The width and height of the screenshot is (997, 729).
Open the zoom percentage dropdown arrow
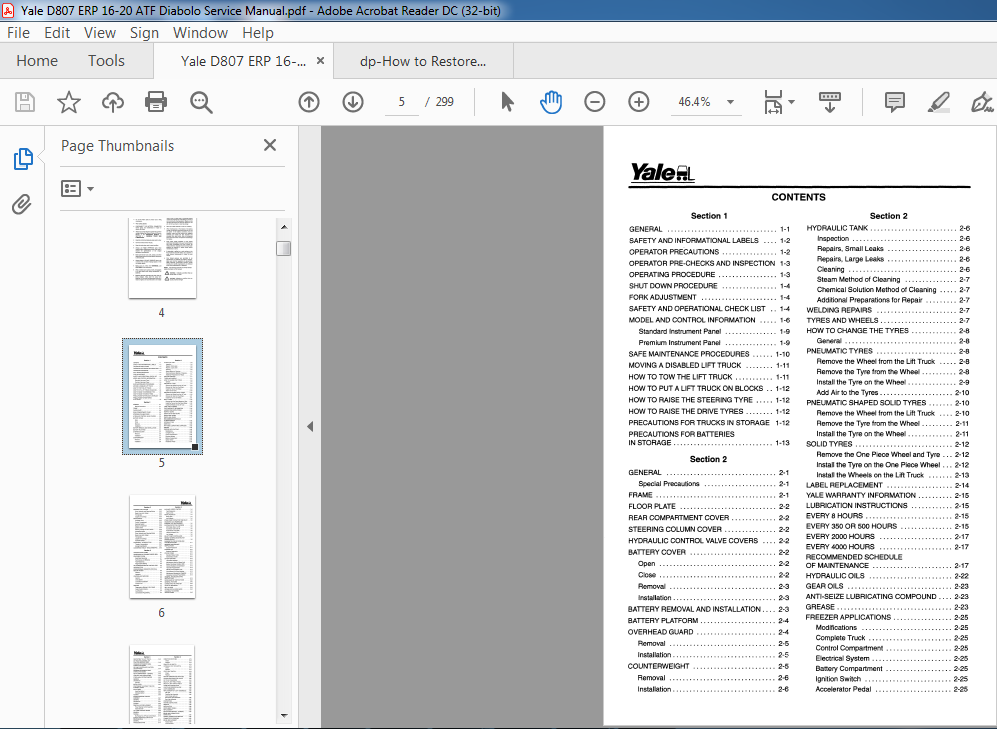pos(731,102)
